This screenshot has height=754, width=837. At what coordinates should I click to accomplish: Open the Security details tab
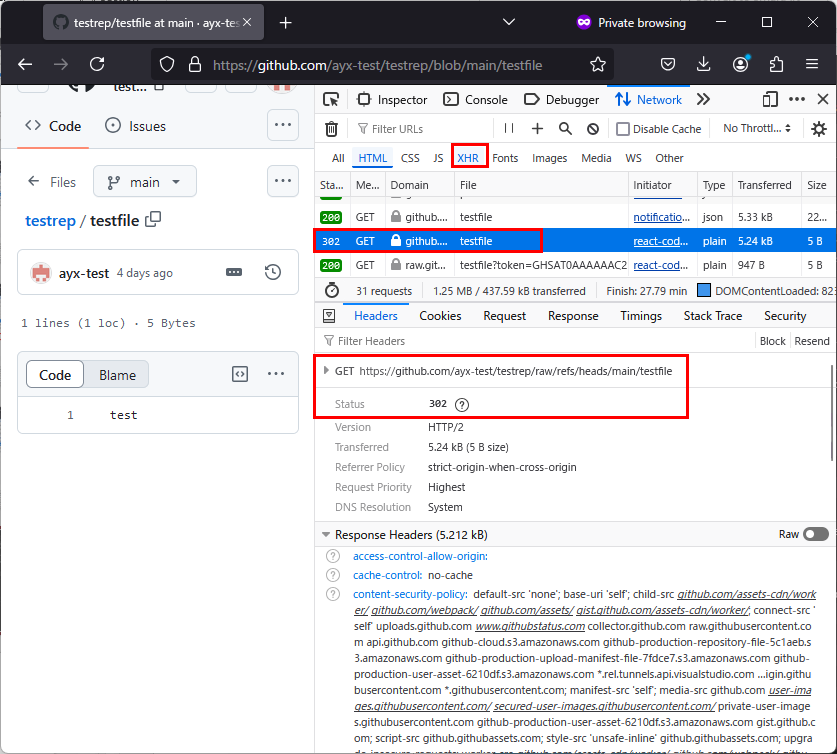(785, 316)
